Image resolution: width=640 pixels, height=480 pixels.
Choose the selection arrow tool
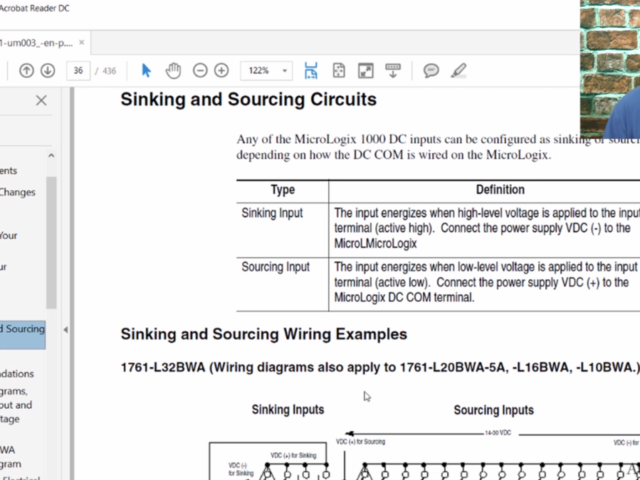146,71
